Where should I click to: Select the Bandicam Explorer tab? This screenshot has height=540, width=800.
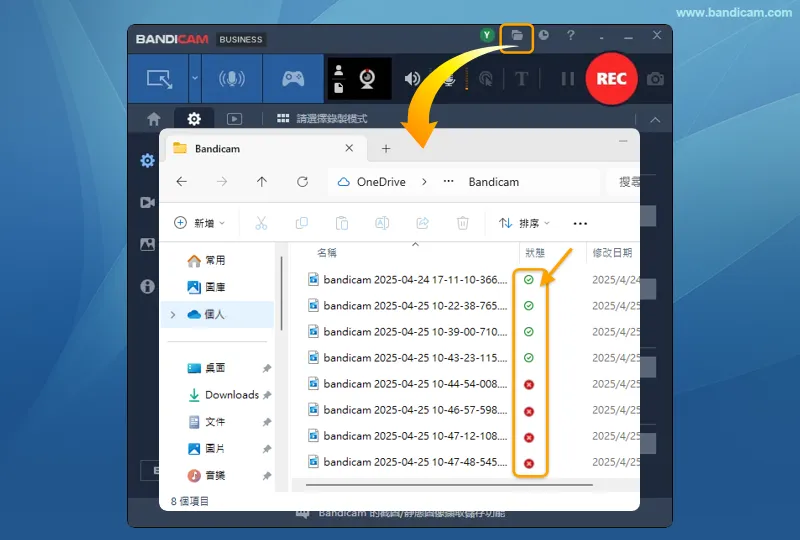(264, 149)
